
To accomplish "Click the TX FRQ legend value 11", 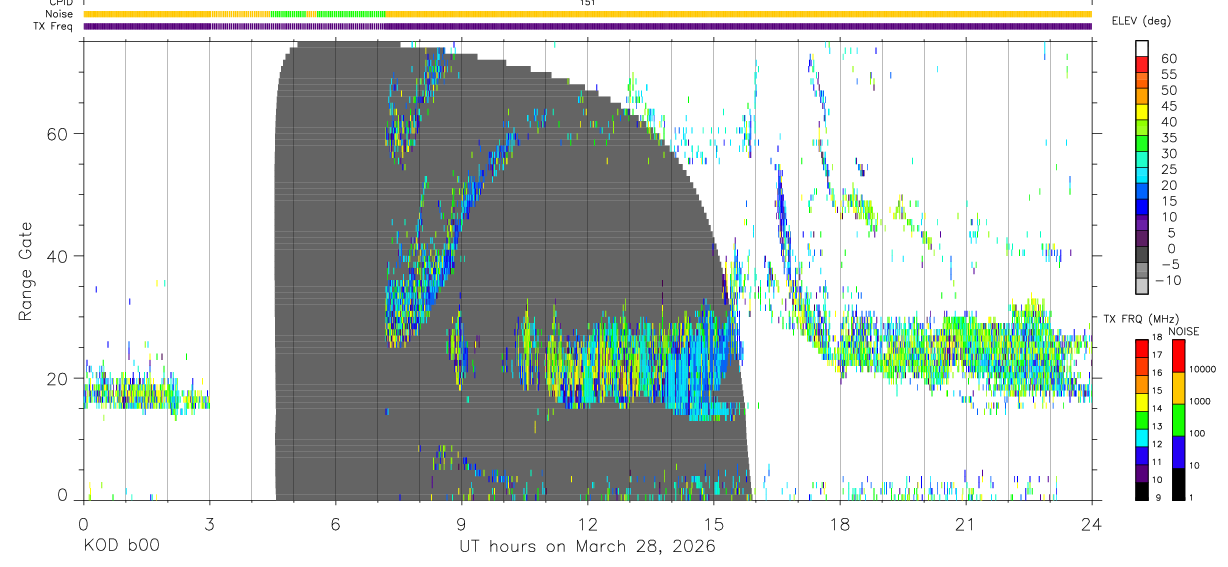I will click(1159, 461).
